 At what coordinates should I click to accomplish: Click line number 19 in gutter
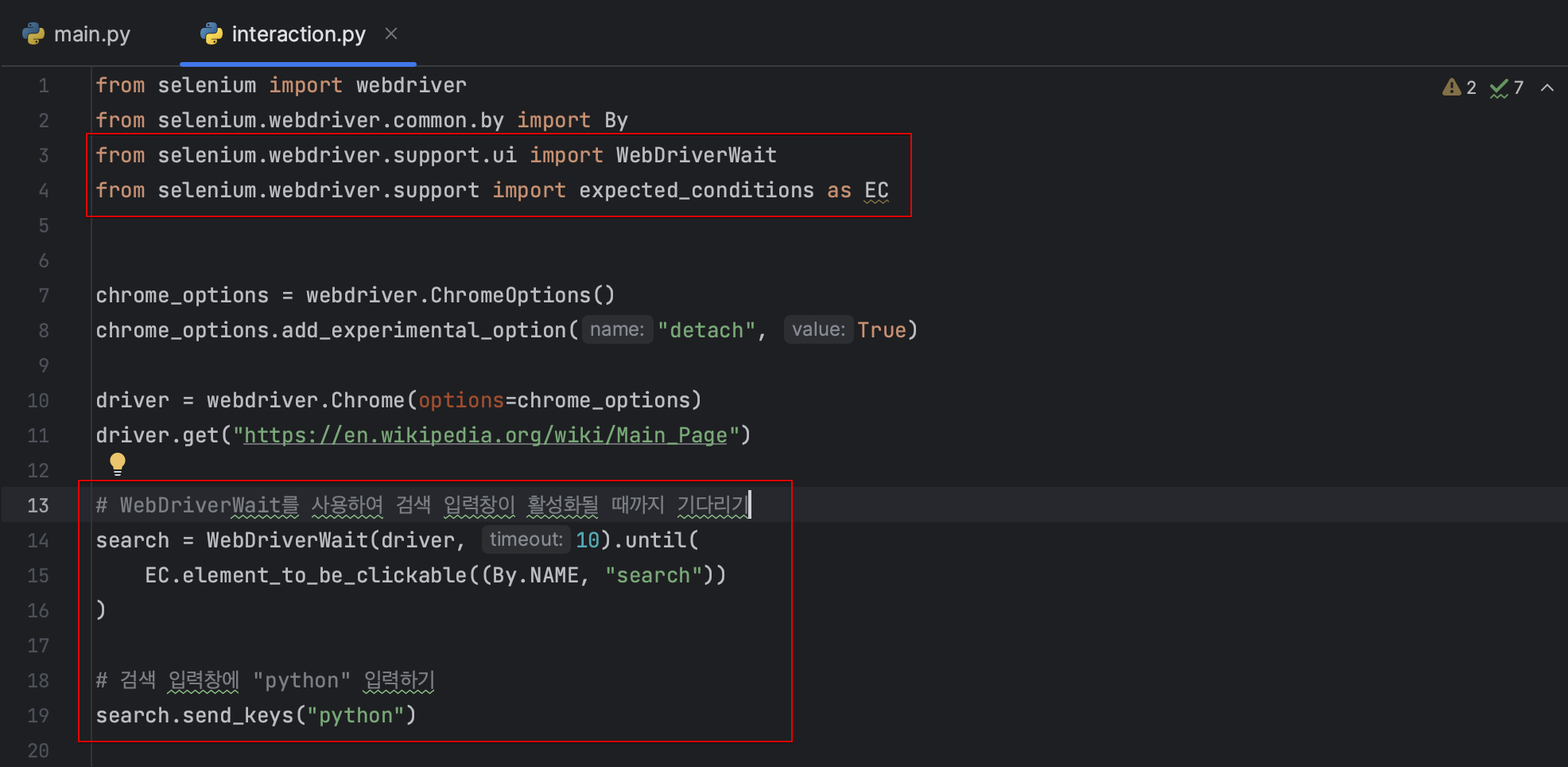38,715
